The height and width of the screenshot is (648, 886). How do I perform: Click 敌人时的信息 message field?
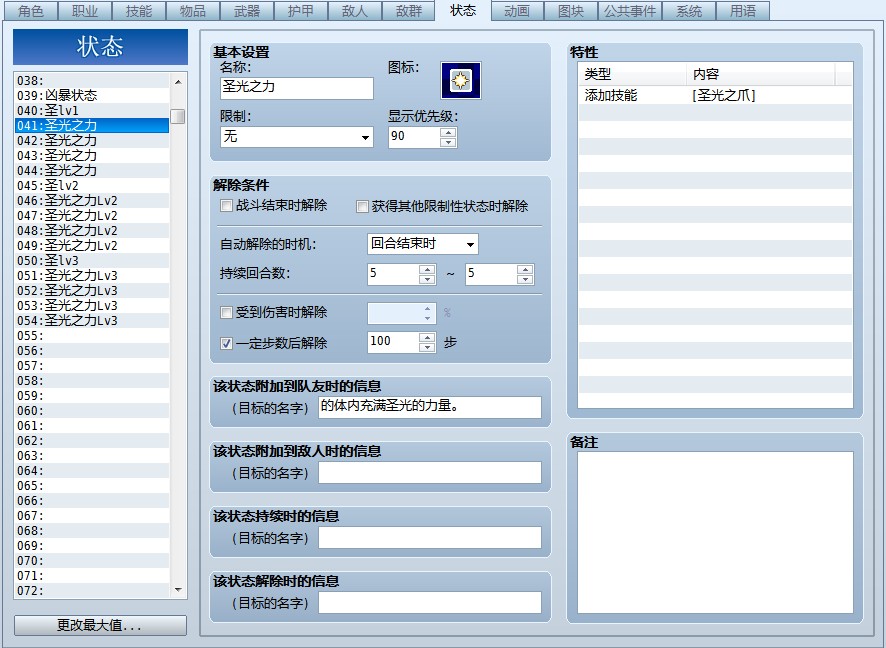429,472
